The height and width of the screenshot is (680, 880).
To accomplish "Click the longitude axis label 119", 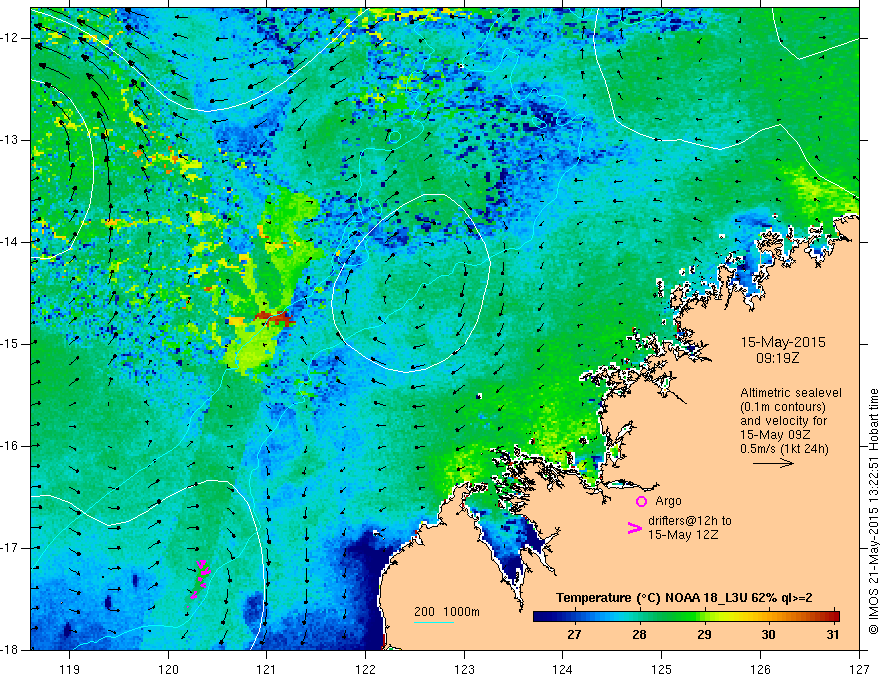I will 70,669.
